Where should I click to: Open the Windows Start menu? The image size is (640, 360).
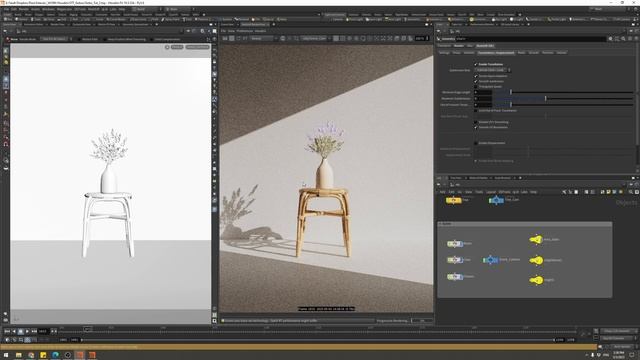pos(6,355)
